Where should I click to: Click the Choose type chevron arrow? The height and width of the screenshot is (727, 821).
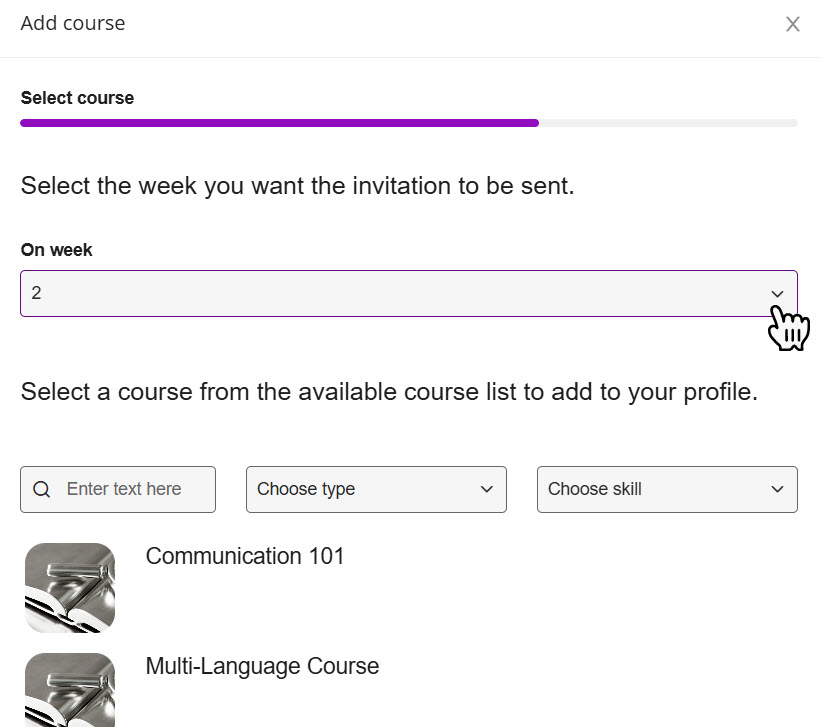click(x=486, y=489)
